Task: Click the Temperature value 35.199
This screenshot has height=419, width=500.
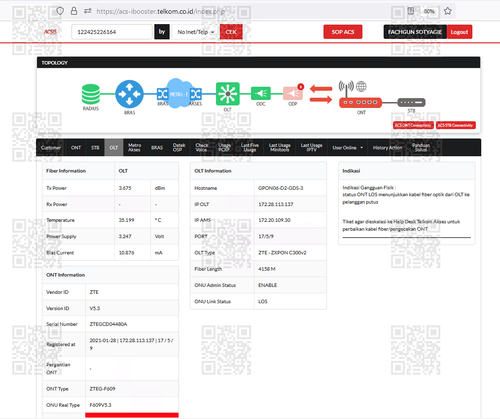Action: [126, 220]
